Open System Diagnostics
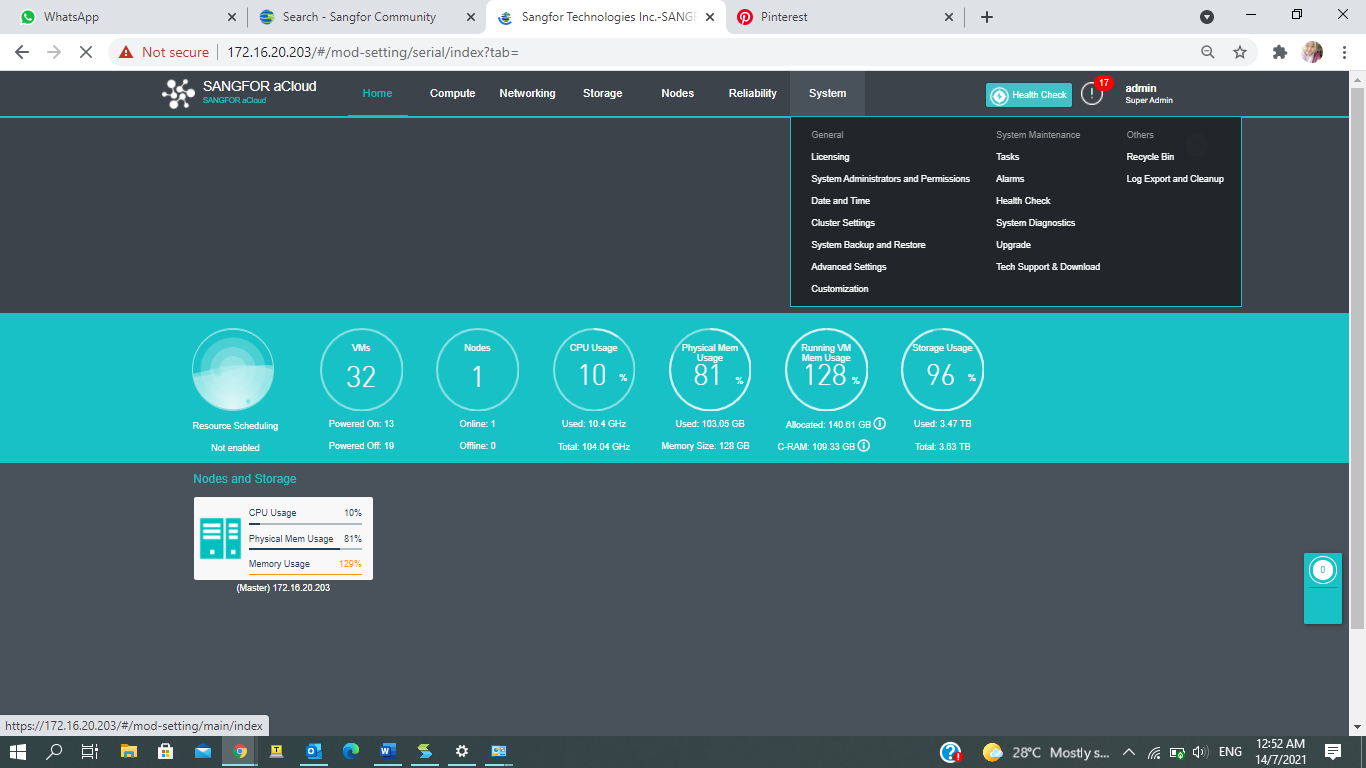 click(1035, 223)
